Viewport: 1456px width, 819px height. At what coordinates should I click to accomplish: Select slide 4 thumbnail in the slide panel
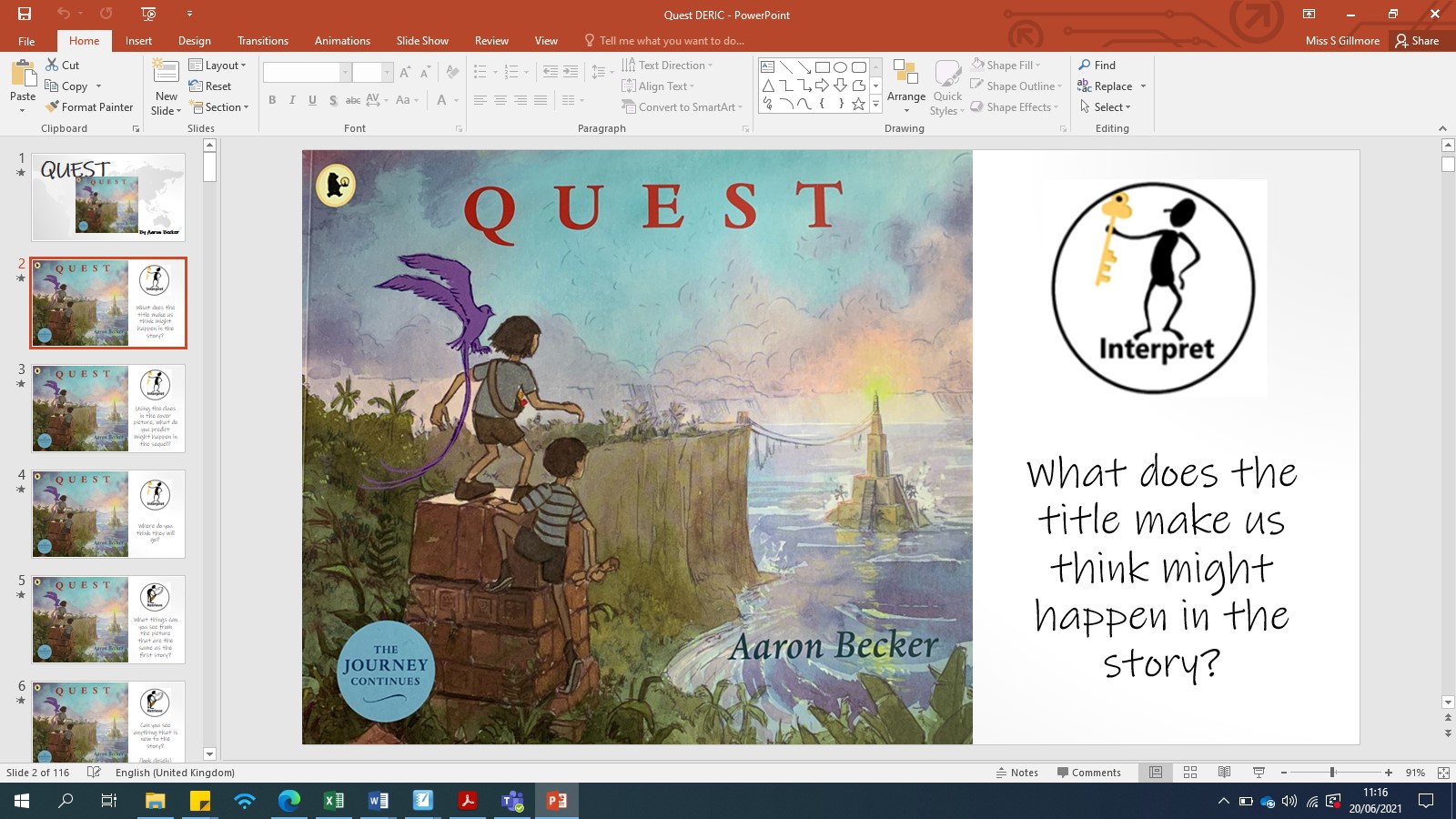click(x=107, y=513)
